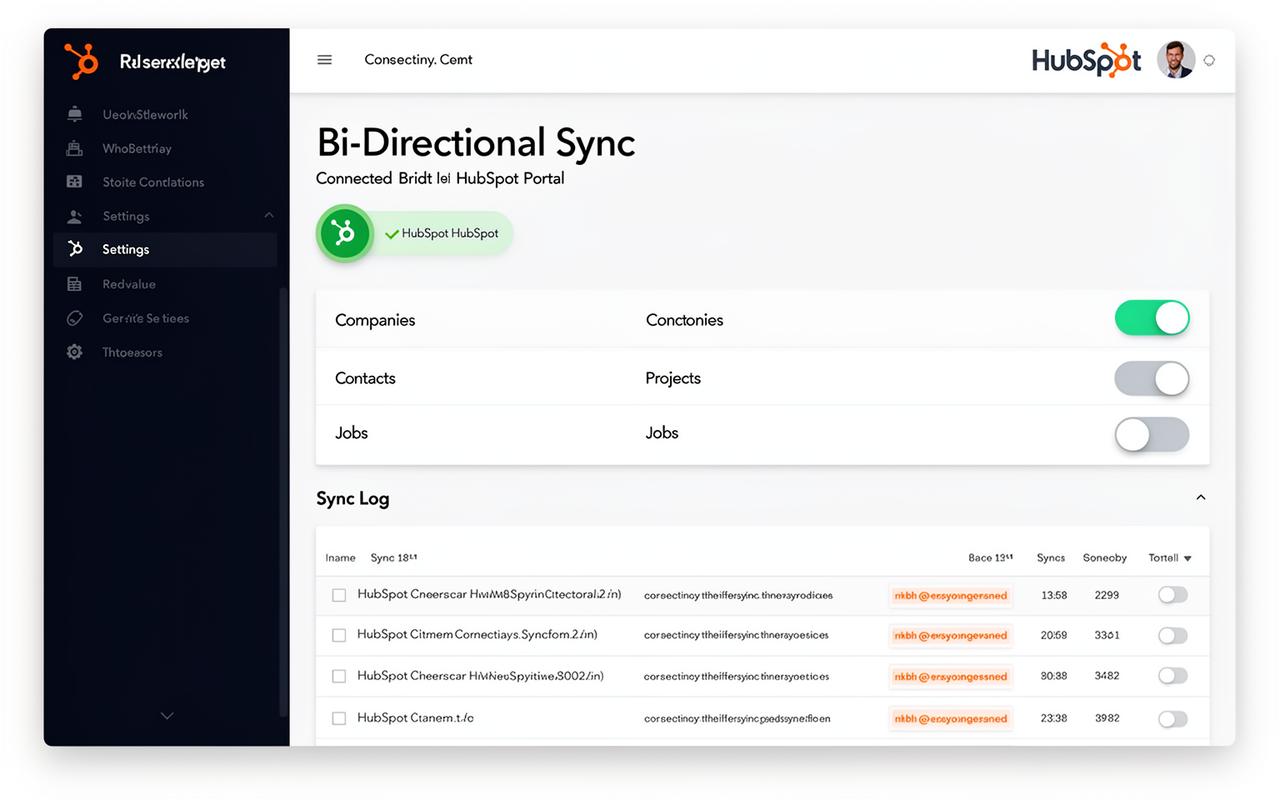Open Stoite Contlations in the sidebar
Viewport: 1280px width, 800px height.
click(x=153, y=182)
